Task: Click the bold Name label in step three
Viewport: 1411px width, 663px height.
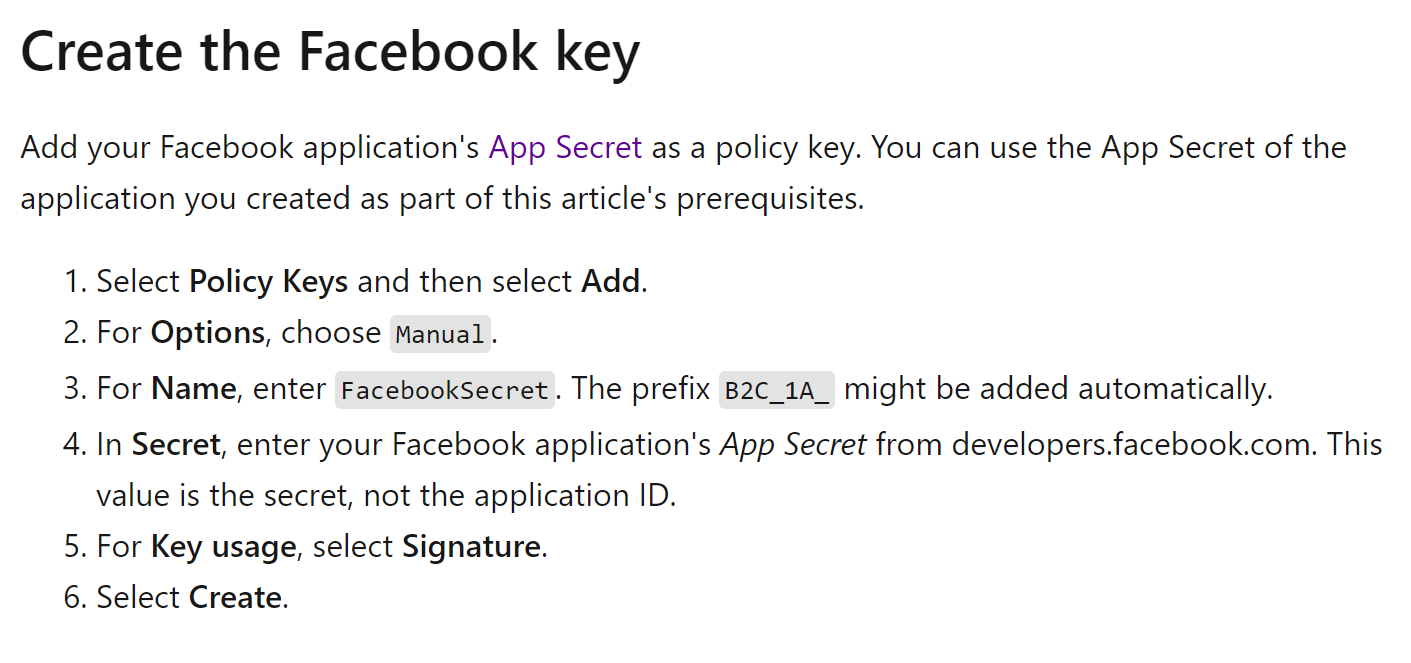Action: click(194, 389)
